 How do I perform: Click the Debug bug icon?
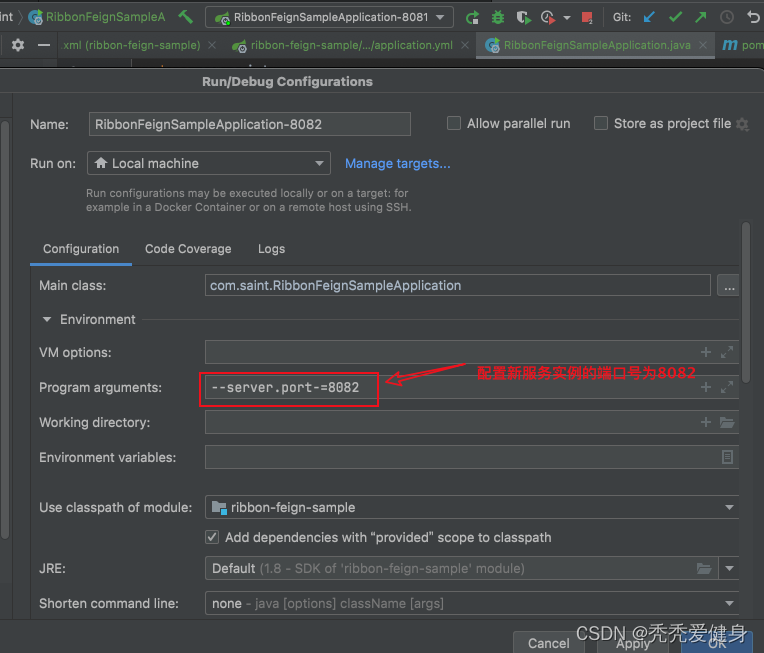497,18
